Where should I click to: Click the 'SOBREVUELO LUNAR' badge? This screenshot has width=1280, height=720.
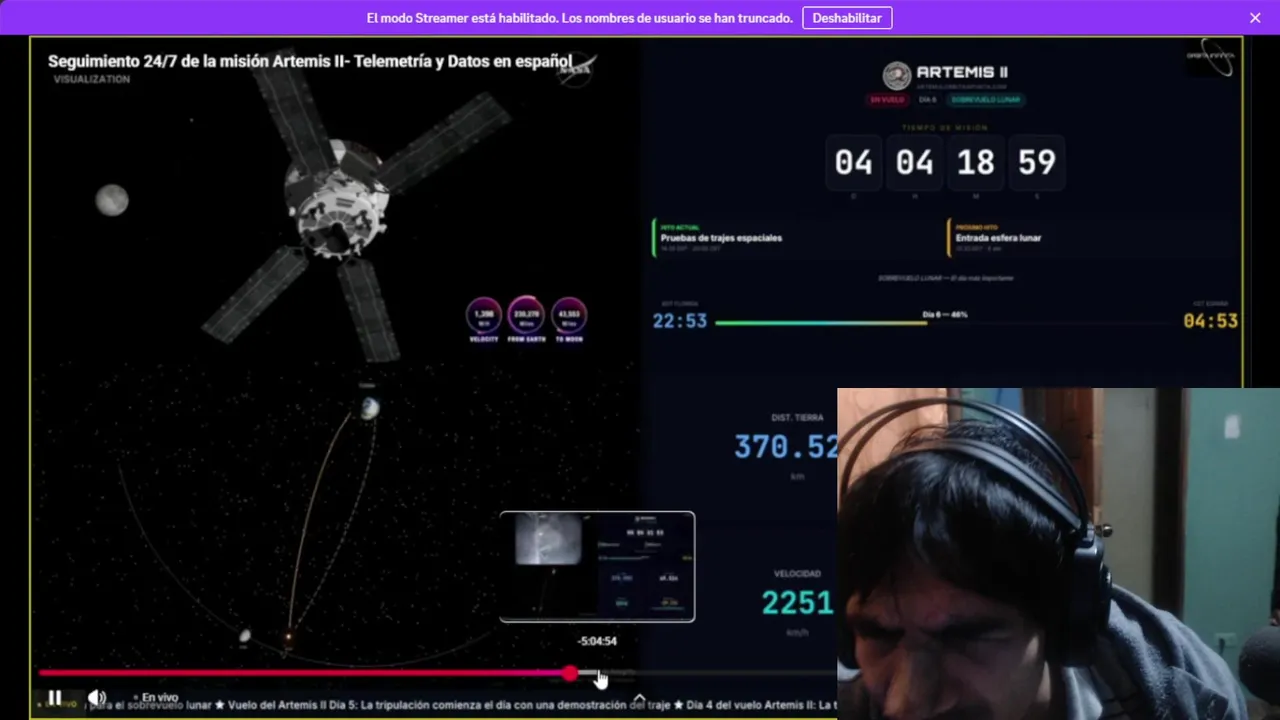tap(986, 99)
